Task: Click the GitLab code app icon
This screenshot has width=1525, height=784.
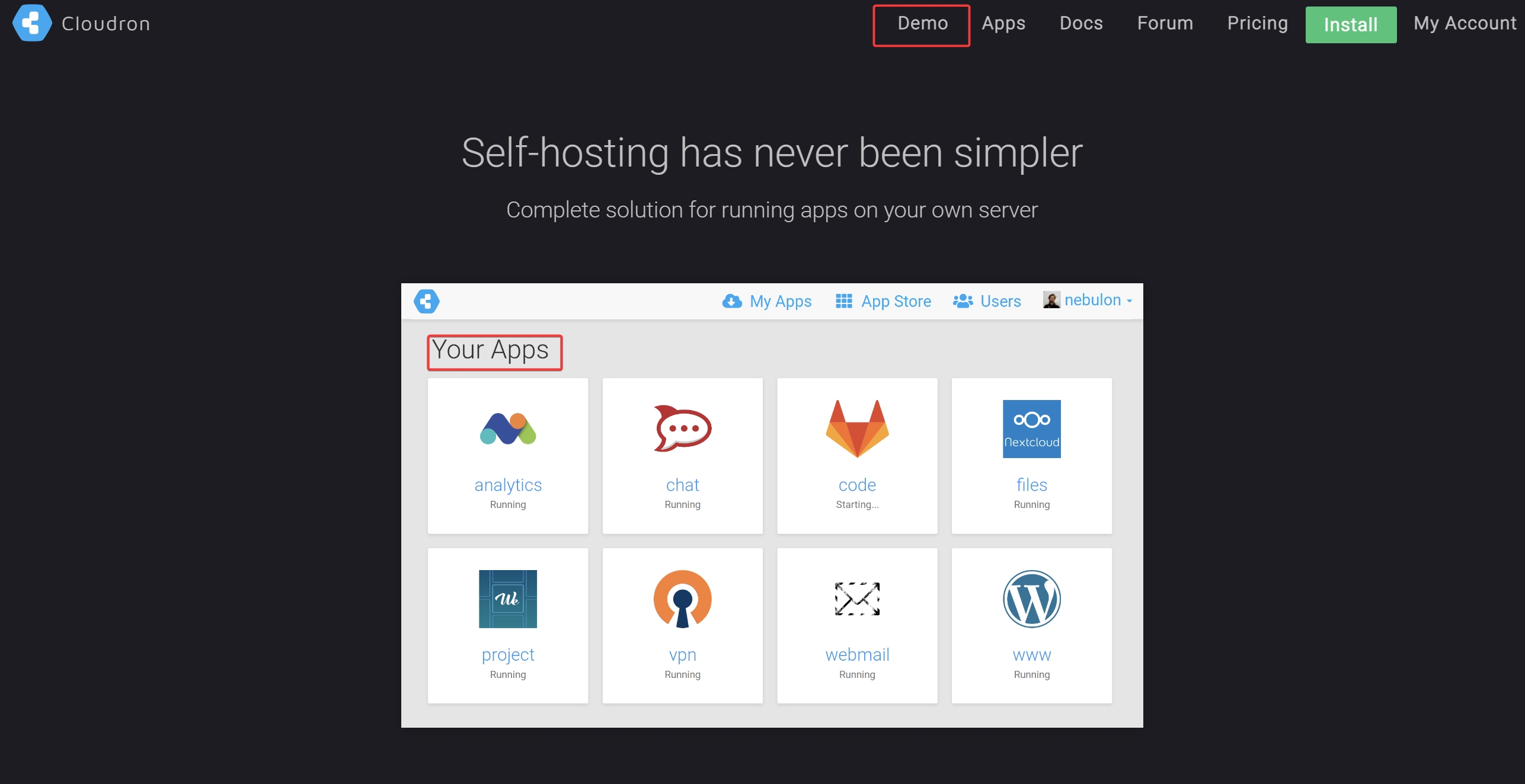Action: [x=857, y=429]
